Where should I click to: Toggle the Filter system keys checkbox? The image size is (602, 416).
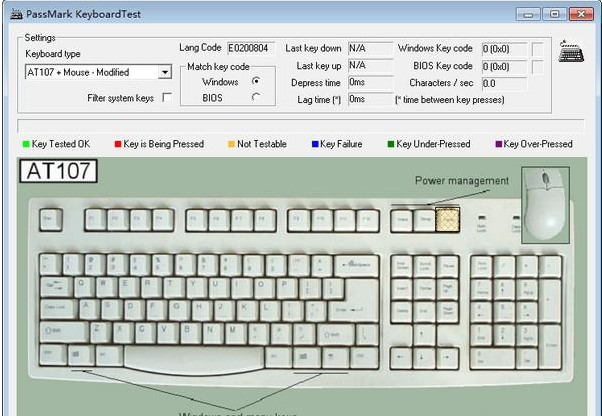(x=167, y=97)
